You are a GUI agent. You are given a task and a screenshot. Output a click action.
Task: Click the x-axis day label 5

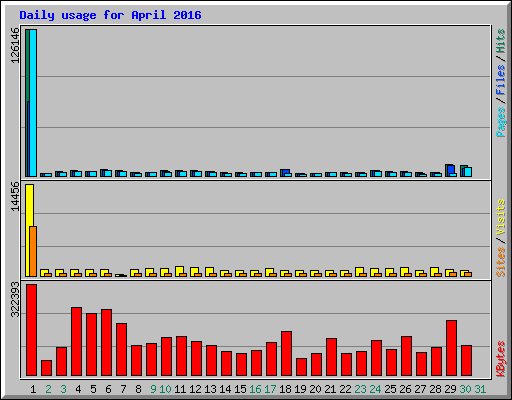(93, 389)
